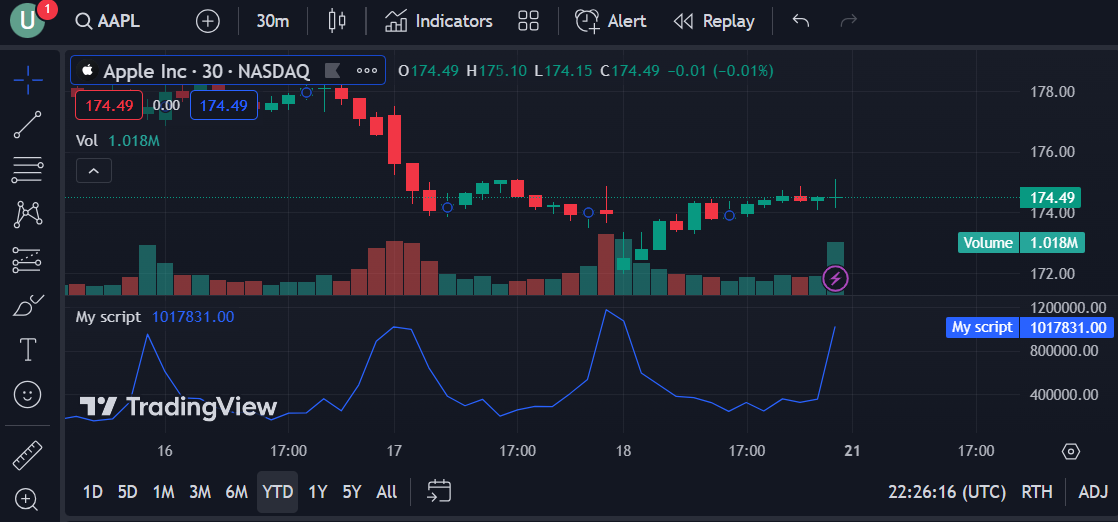Open the 30m interval dropdown

[272, 21]
